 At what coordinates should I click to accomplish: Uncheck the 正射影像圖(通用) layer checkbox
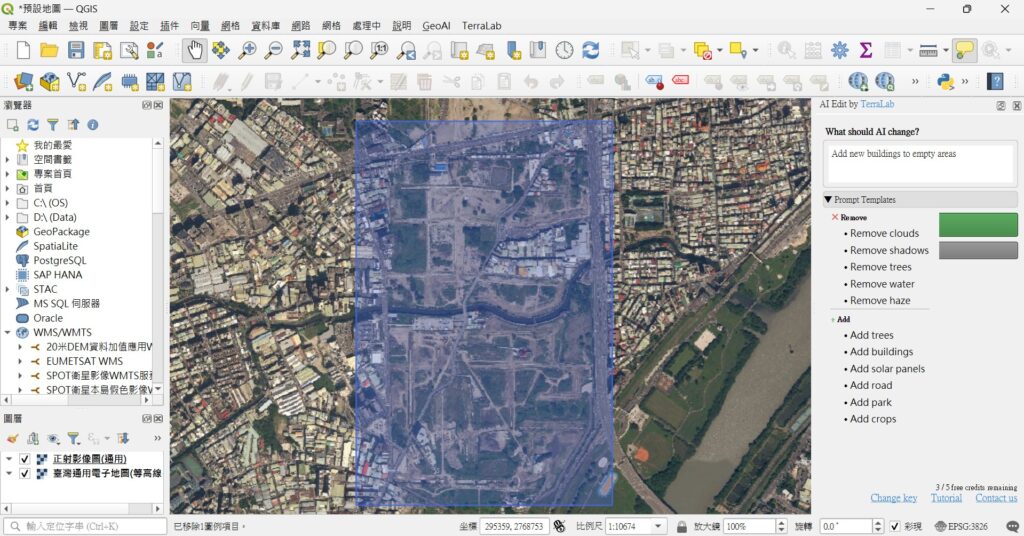25,459
